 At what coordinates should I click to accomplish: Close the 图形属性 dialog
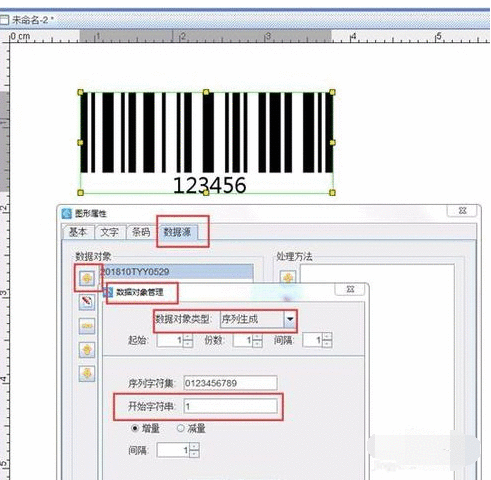click(x=462, y=211)
